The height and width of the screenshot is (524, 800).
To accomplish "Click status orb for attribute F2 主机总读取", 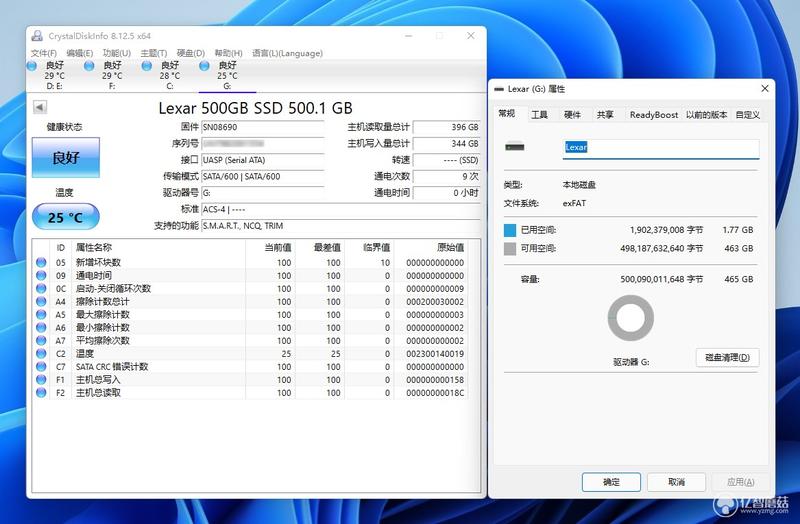I will tap(41, 392).
